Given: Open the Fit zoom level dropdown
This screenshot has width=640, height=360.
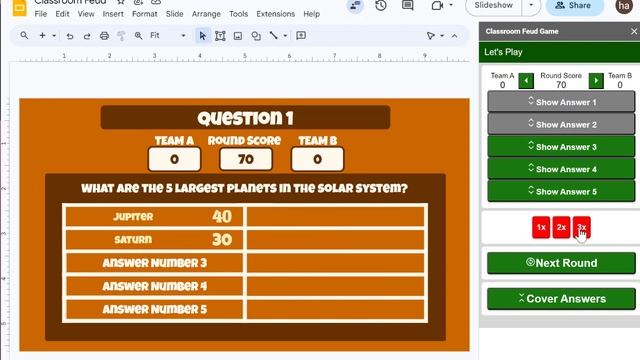Looking at the screenshot, I should (x=167, y=36).
